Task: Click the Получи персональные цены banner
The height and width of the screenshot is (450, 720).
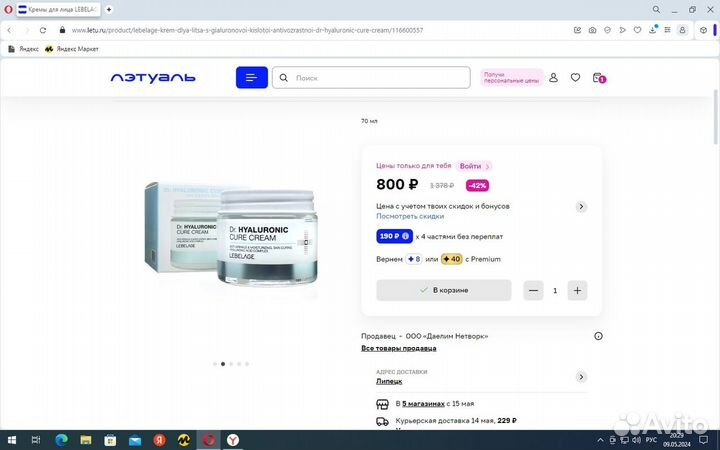Action: pos(512,78)
